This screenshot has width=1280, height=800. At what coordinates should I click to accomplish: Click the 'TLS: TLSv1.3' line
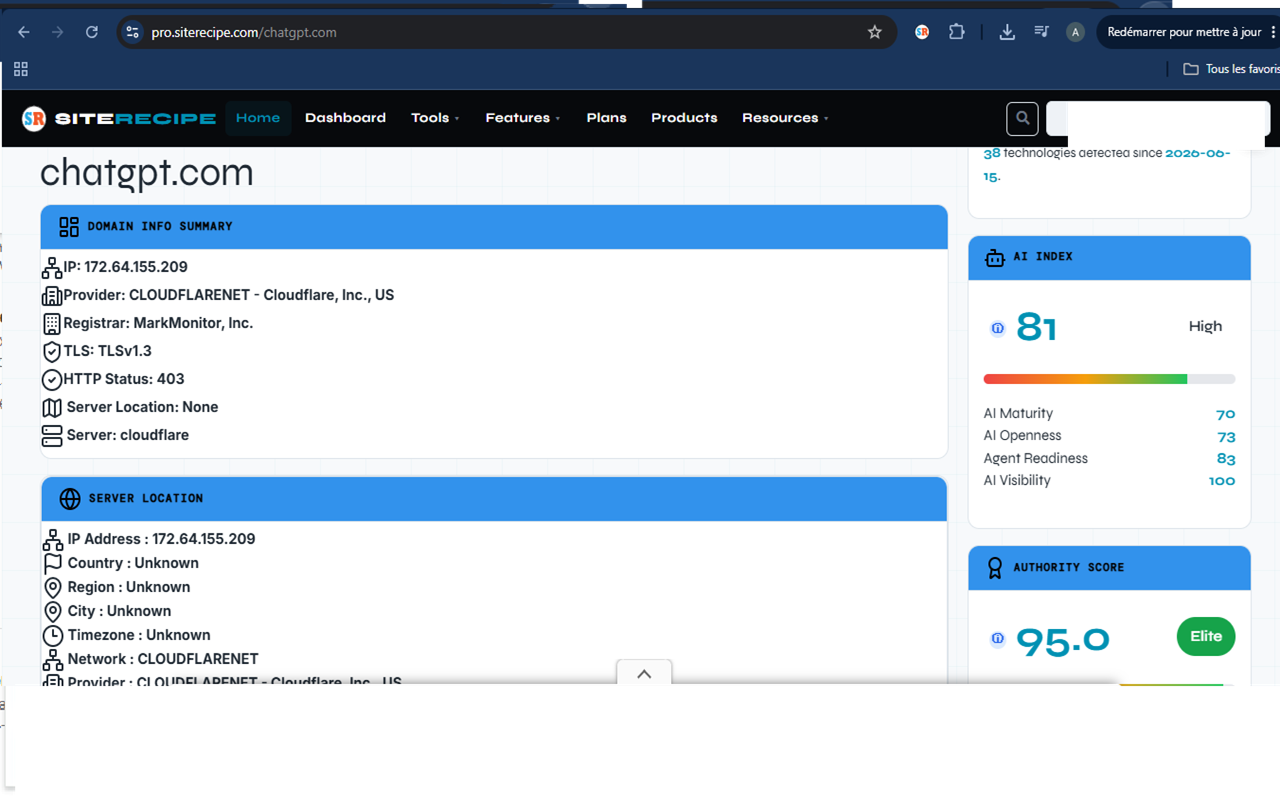97,351
